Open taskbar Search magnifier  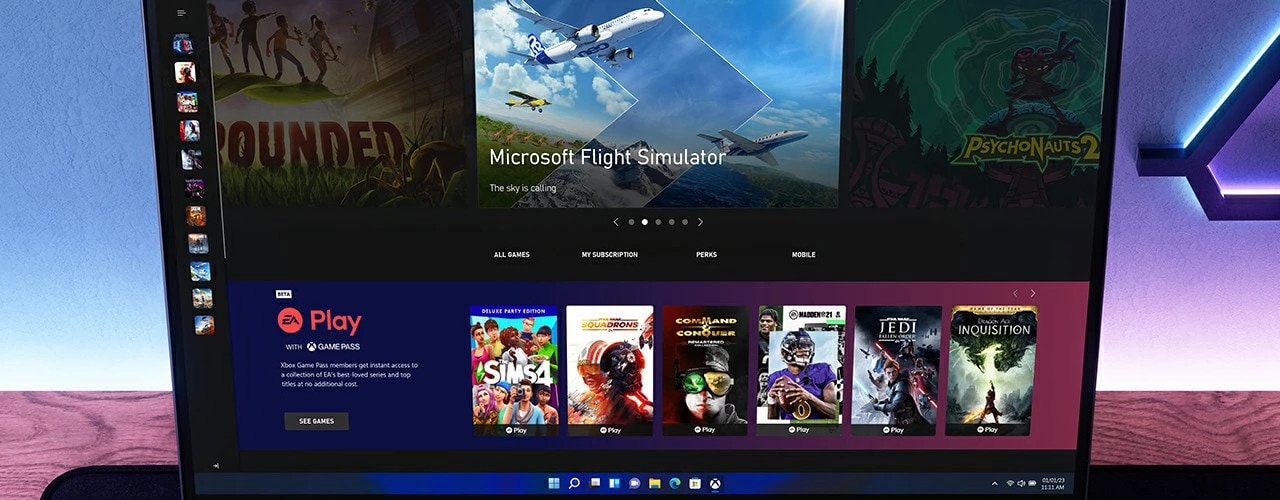574,483
